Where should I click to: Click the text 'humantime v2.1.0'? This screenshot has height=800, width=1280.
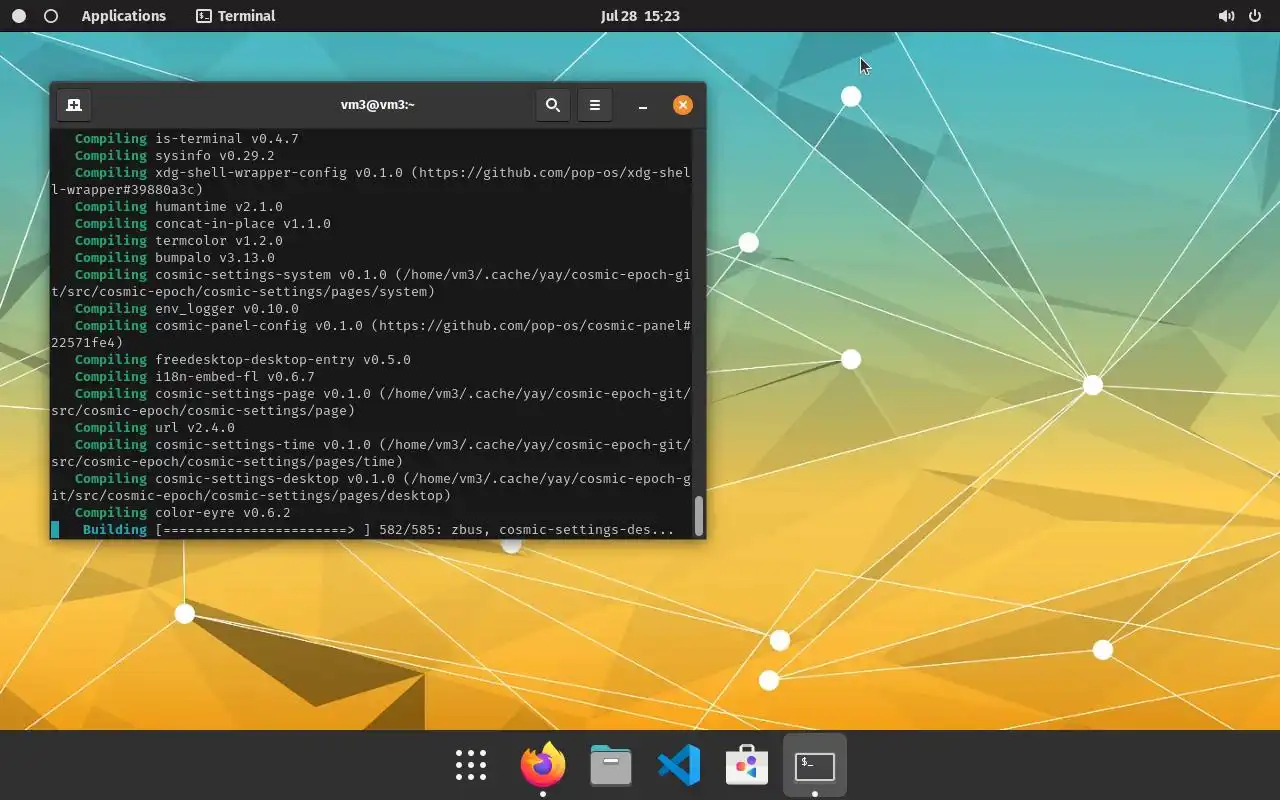click(219, 207)
